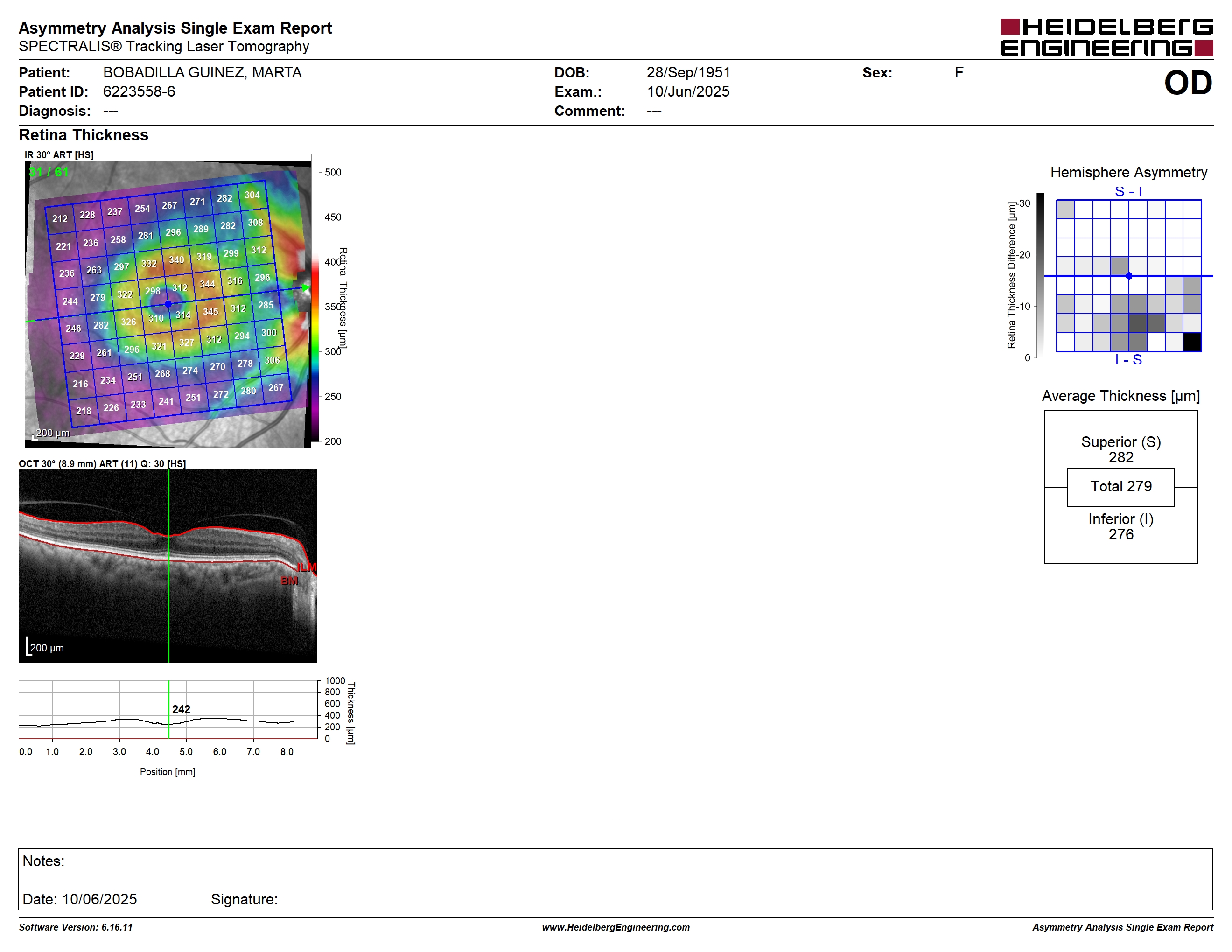Image resolution: width=1232 pixels, height=952 pixels.
Task: Click the 31 / 61 scan counter
Action: (49, 172)
